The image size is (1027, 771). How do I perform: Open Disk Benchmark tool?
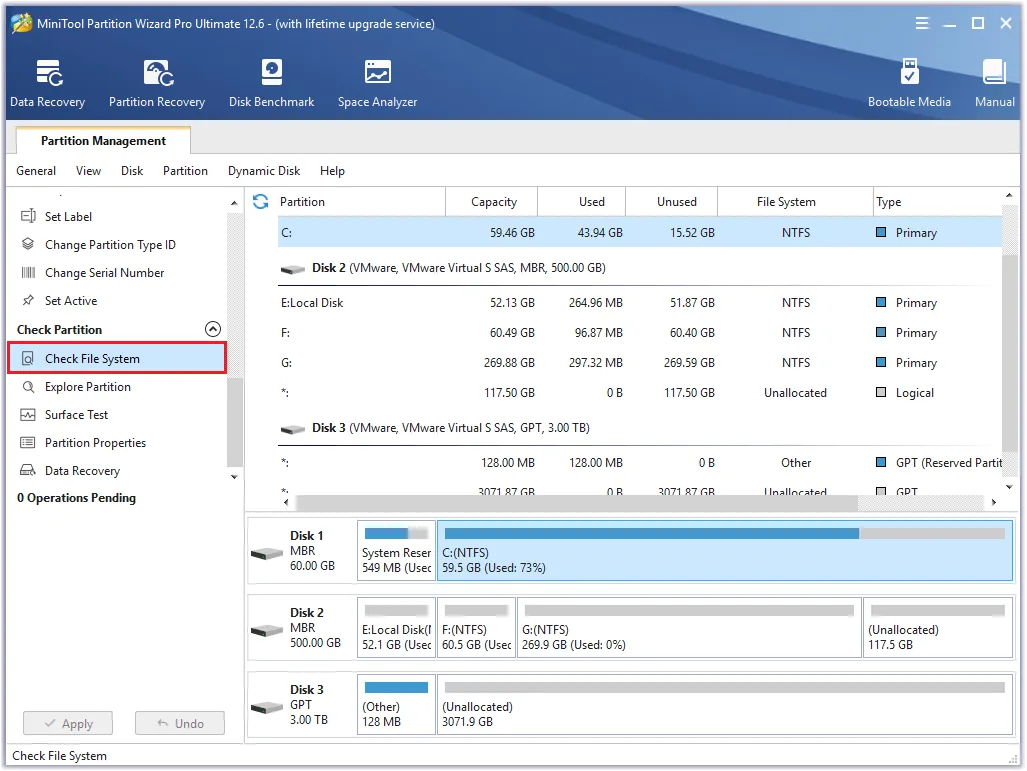pyautogui.click(x=271, y=84)
